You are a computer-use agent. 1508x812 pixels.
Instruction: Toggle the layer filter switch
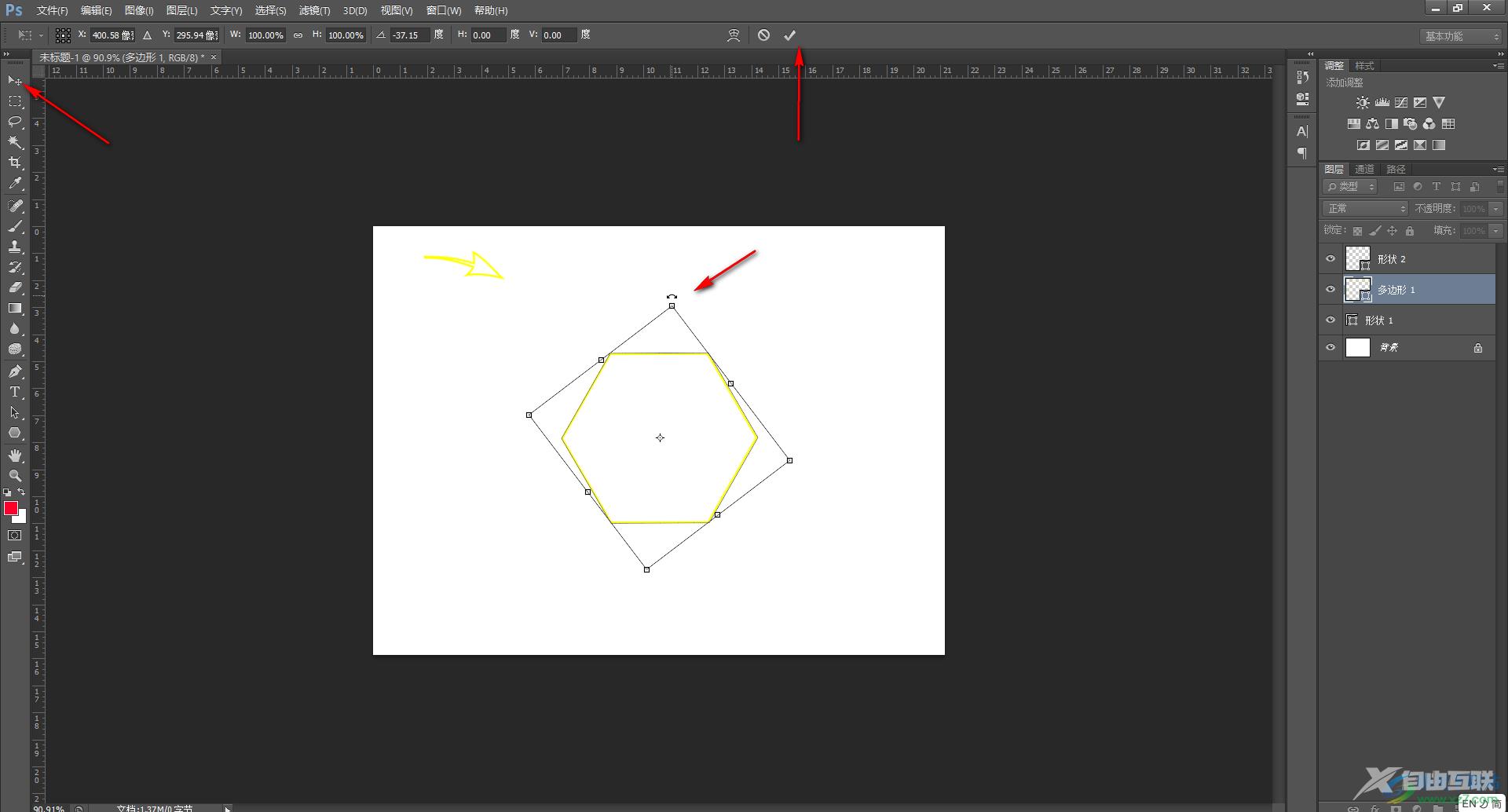click(1499, 187)
